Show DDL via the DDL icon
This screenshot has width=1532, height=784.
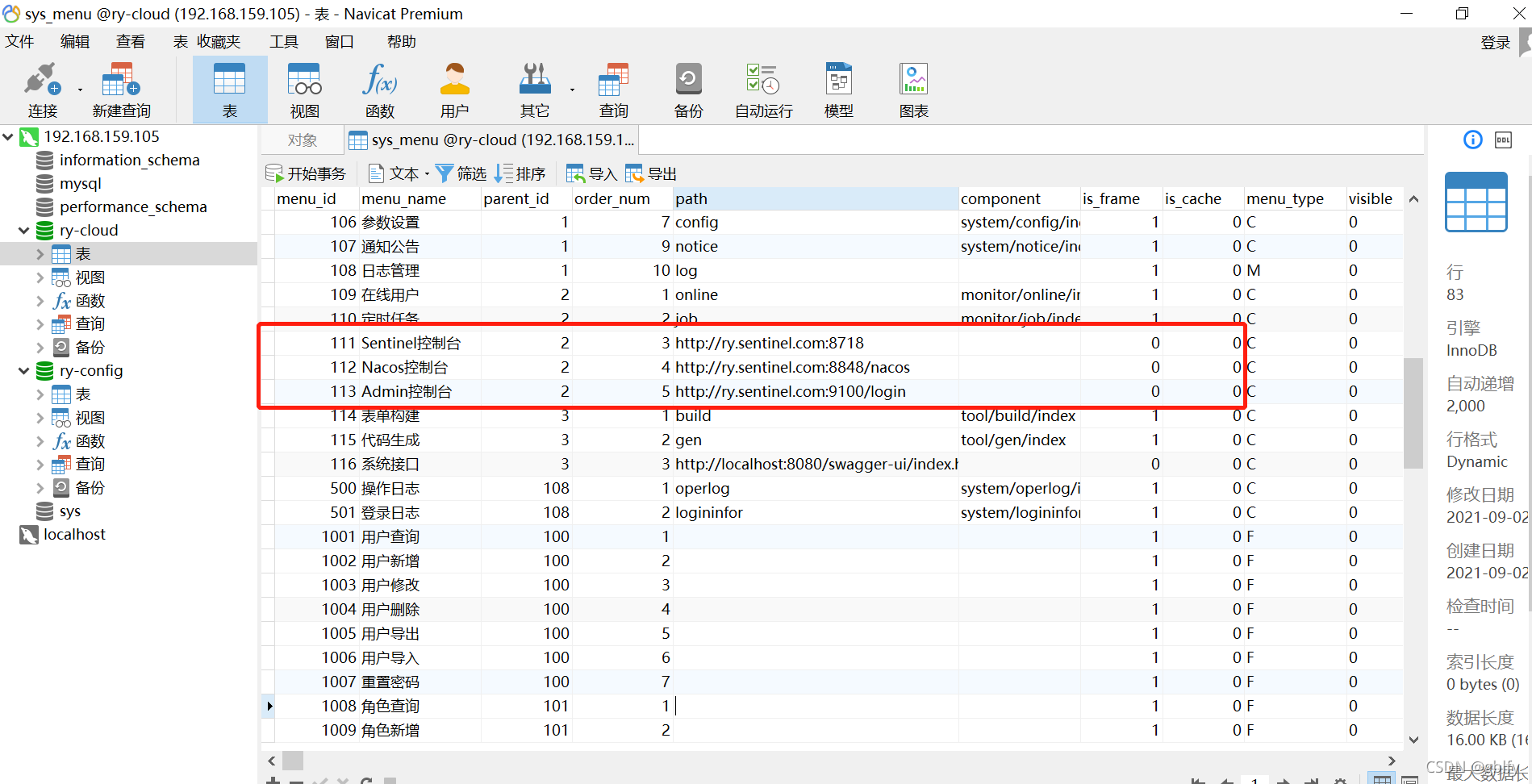1503,140
